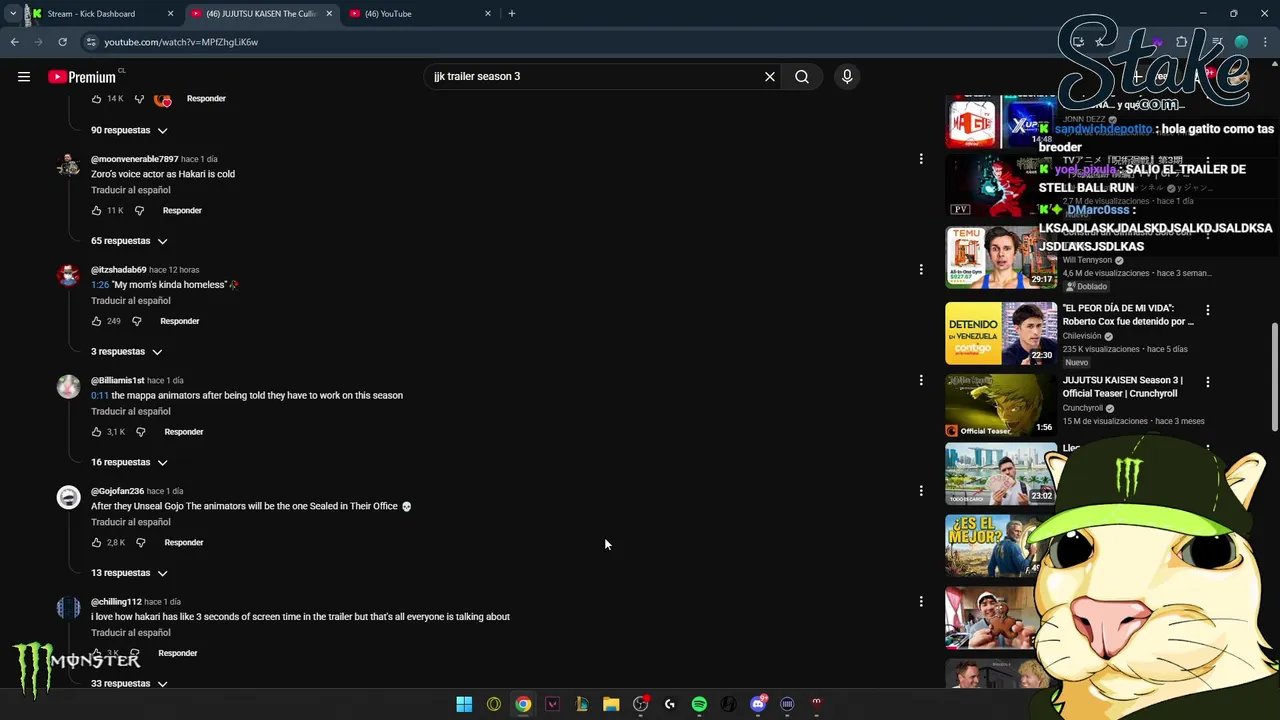1280x720 pixels.
Task: Dislike the top comment with 14 K likes
Action: pos(139,98)
